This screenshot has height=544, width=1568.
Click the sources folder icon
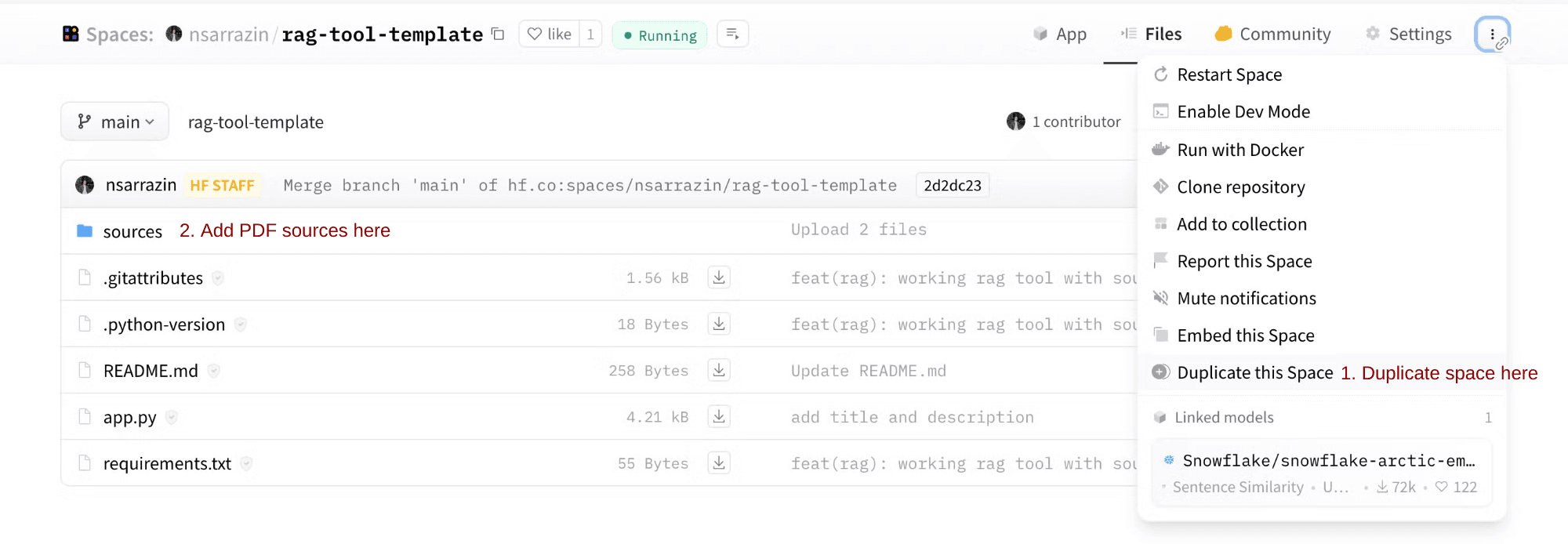tap(85, 230)
